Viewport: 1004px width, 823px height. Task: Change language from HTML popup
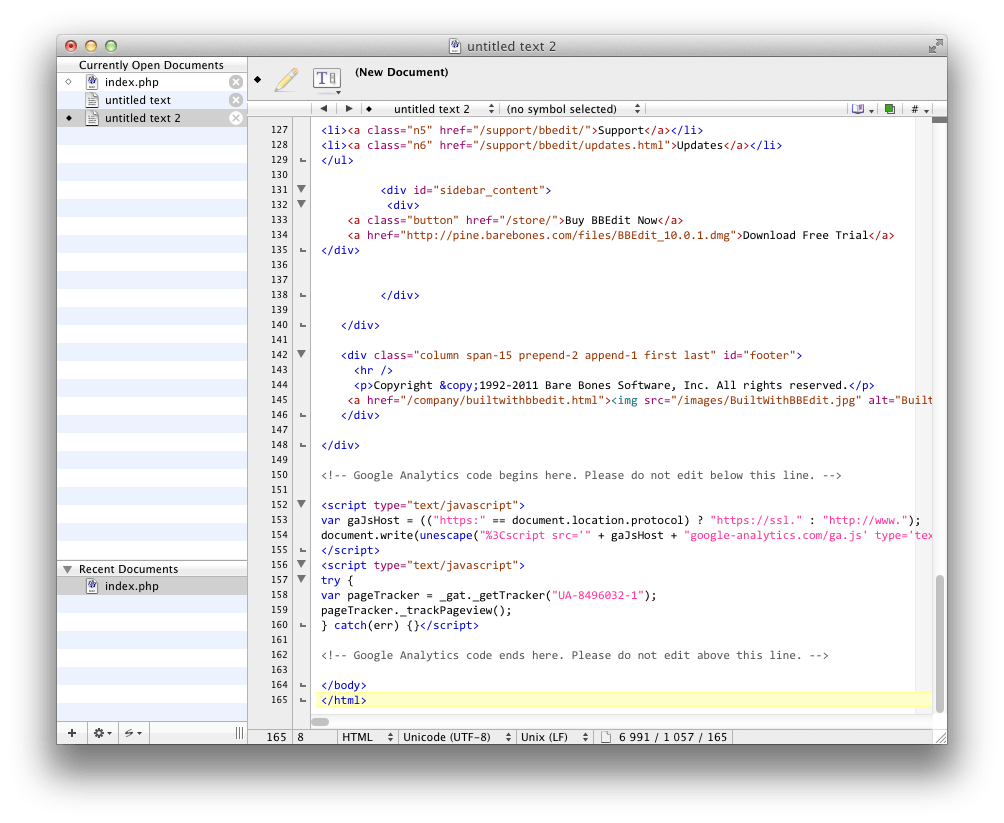coord(367,737)
